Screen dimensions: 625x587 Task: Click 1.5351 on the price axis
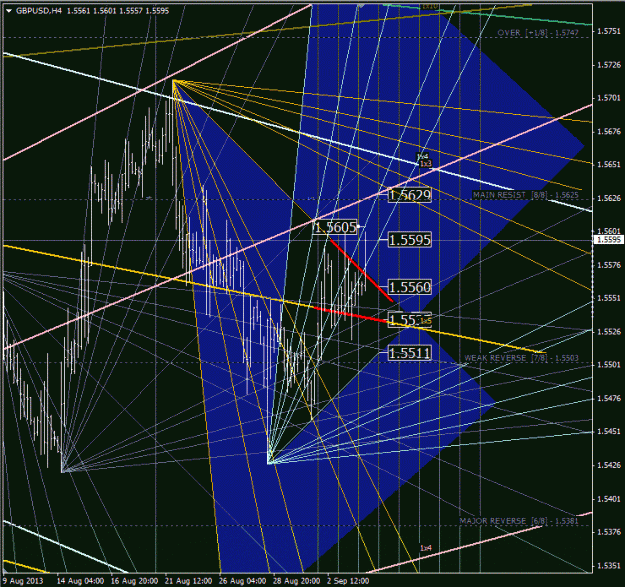(609, 565)
